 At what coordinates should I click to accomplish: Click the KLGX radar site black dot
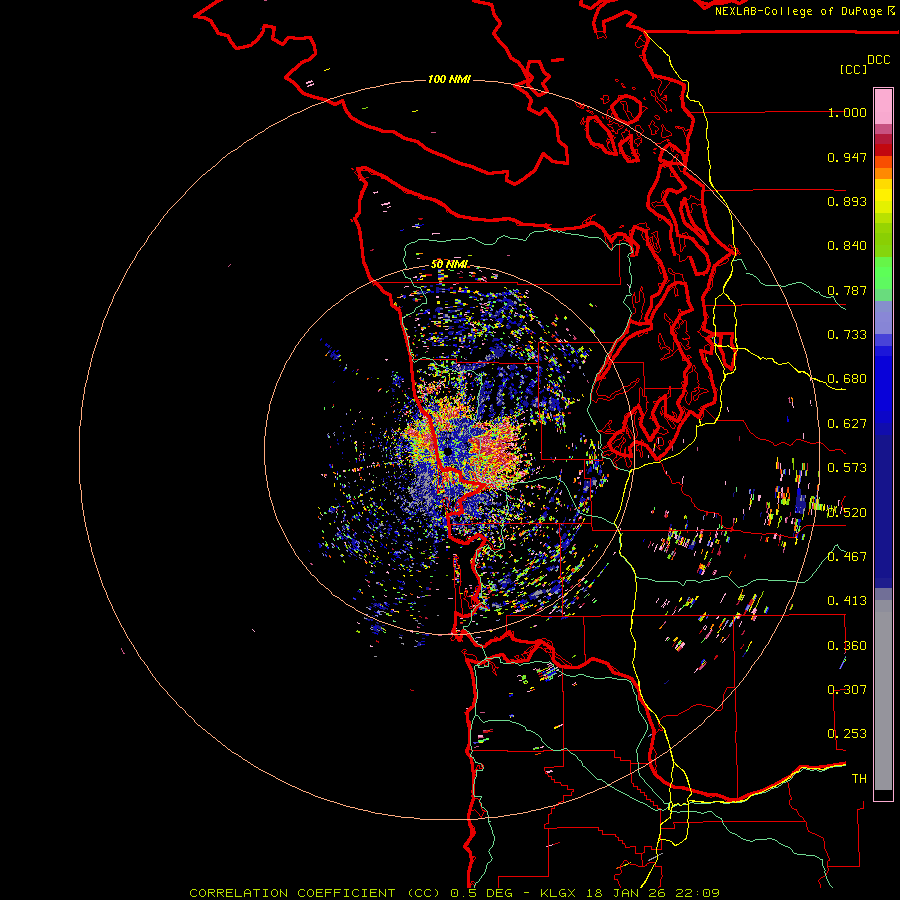tap(448, 452)
